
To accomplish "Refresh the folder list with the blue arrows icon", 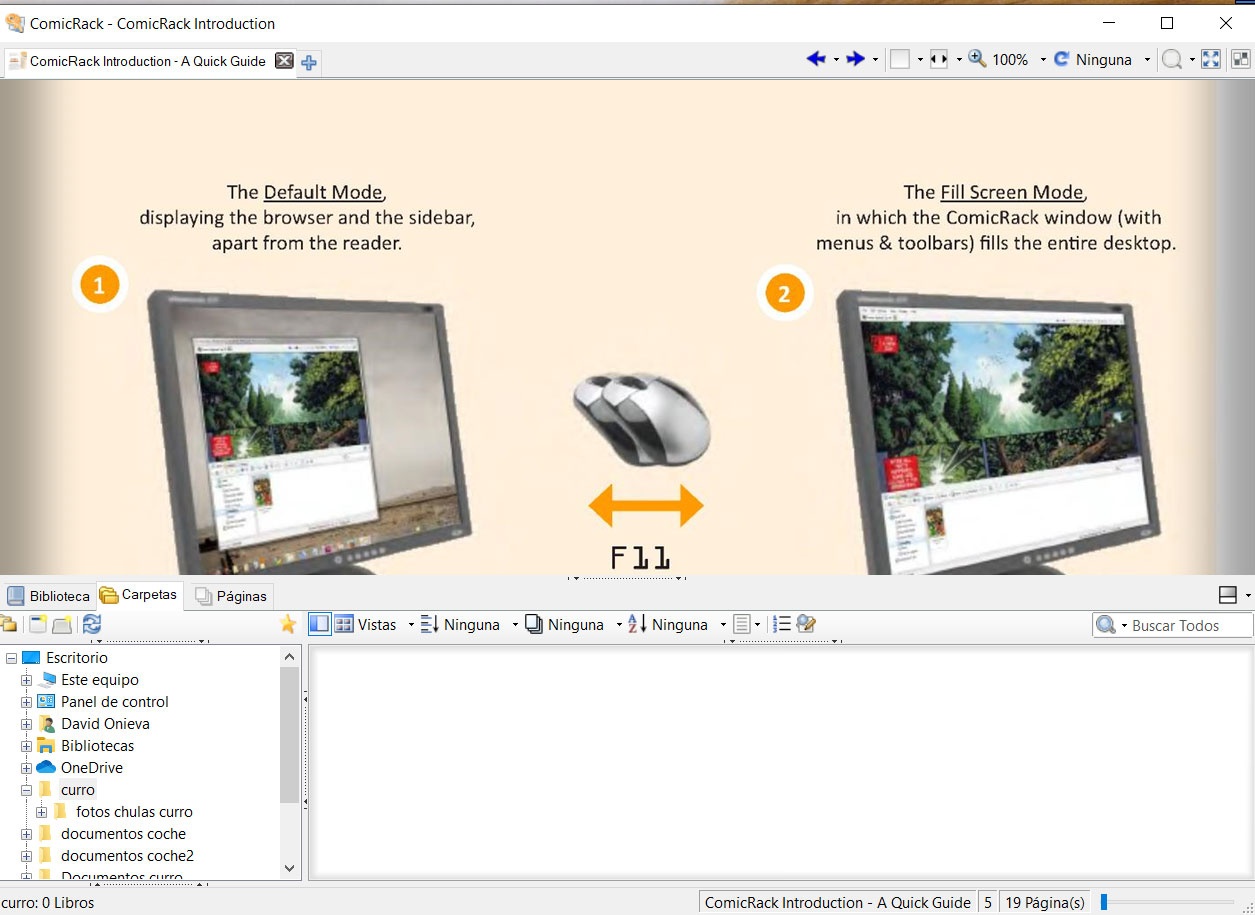I will [x=92, y=625].
